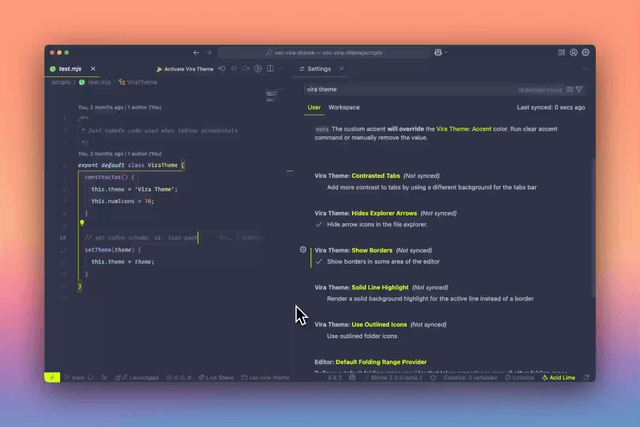This screenshot has width=640, height=427.
Task: Go back with the left arrow in title bar
Action: coord(196,53)
